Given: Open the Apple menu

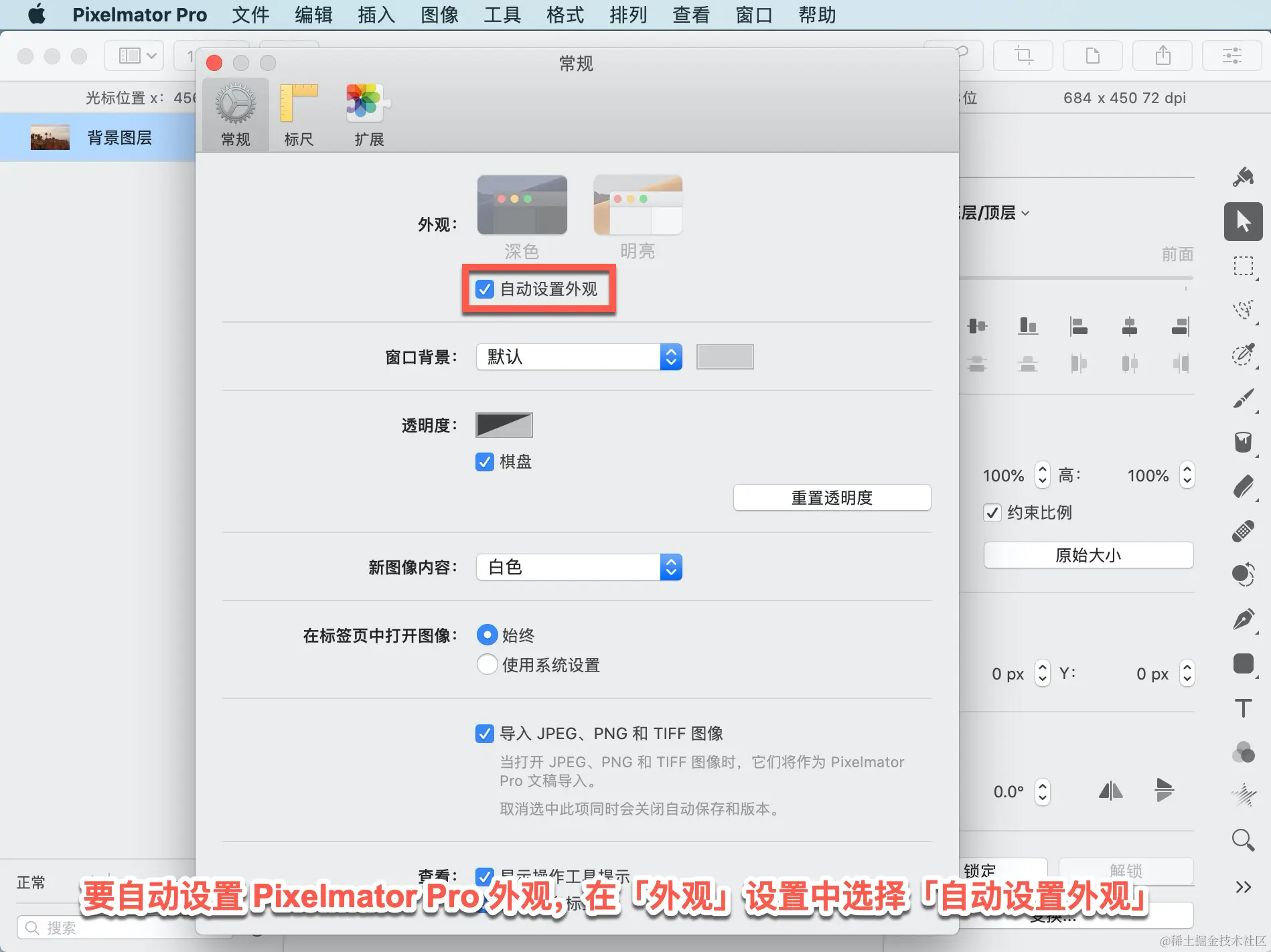Looking at the screenshot, I should click(37, 14).
